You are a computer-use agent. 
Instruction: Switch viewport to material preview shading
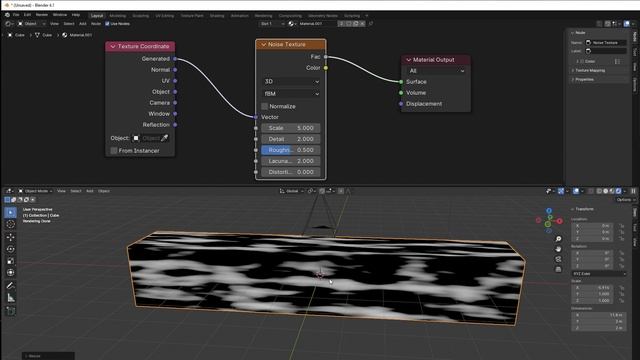coord(612,191)
